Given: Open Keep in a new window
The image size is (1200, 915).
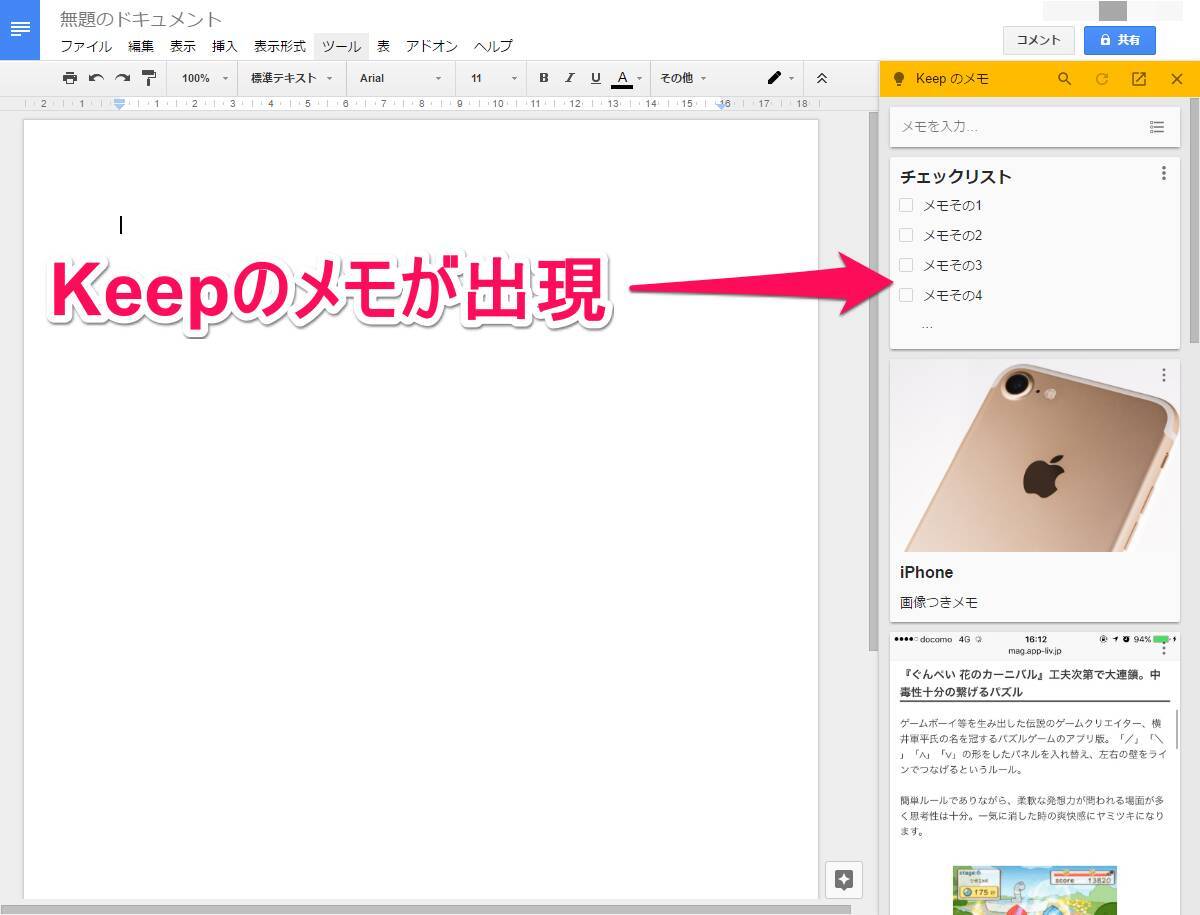Looking at the screenshot, I should (1139, 79).
